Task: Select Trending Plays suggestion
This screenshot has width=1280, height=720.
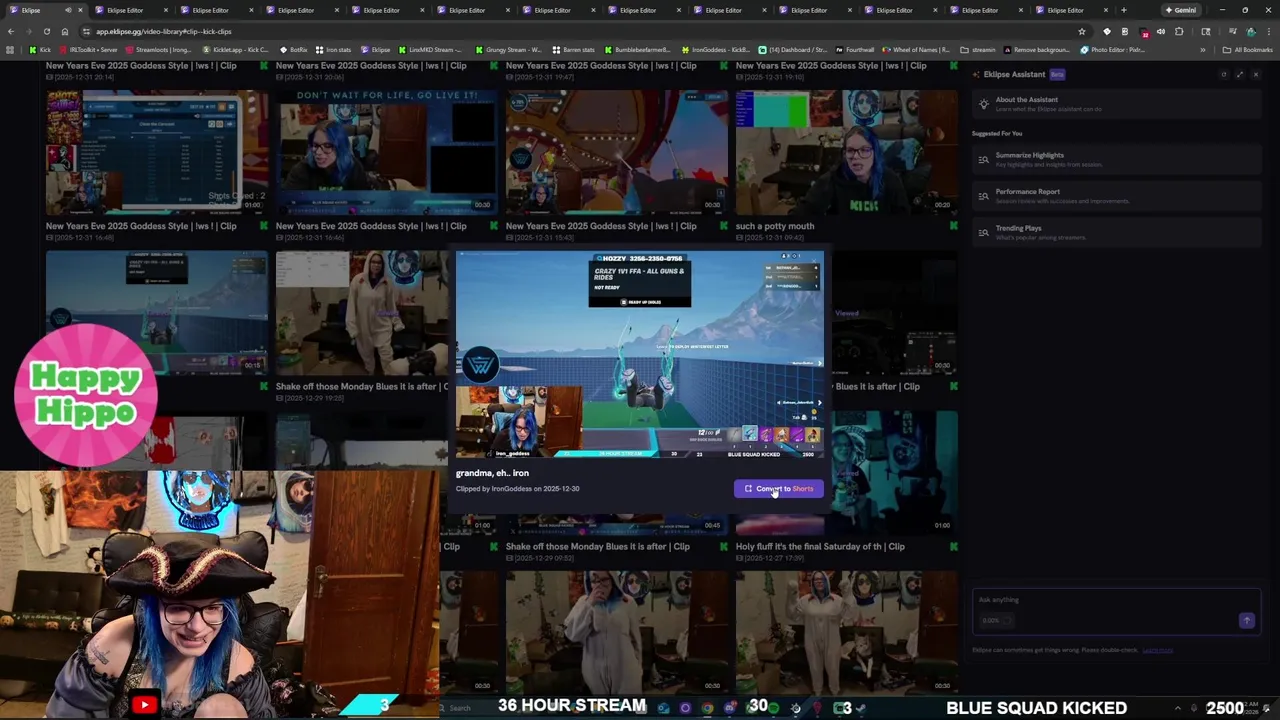Action: click(x=1116, y=232)
